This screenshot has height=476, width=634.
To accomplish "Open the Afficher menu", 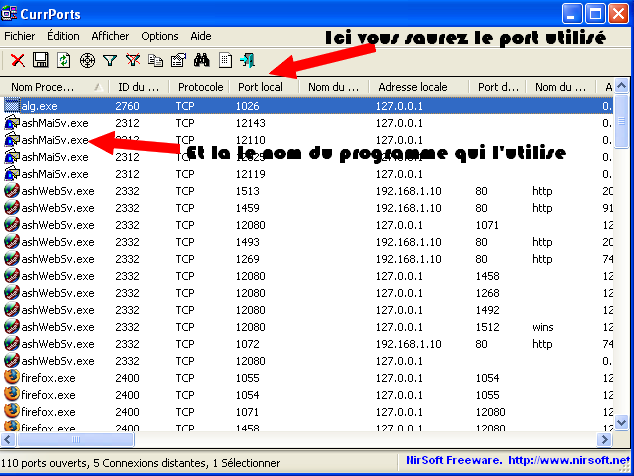I will coord(110,36).
